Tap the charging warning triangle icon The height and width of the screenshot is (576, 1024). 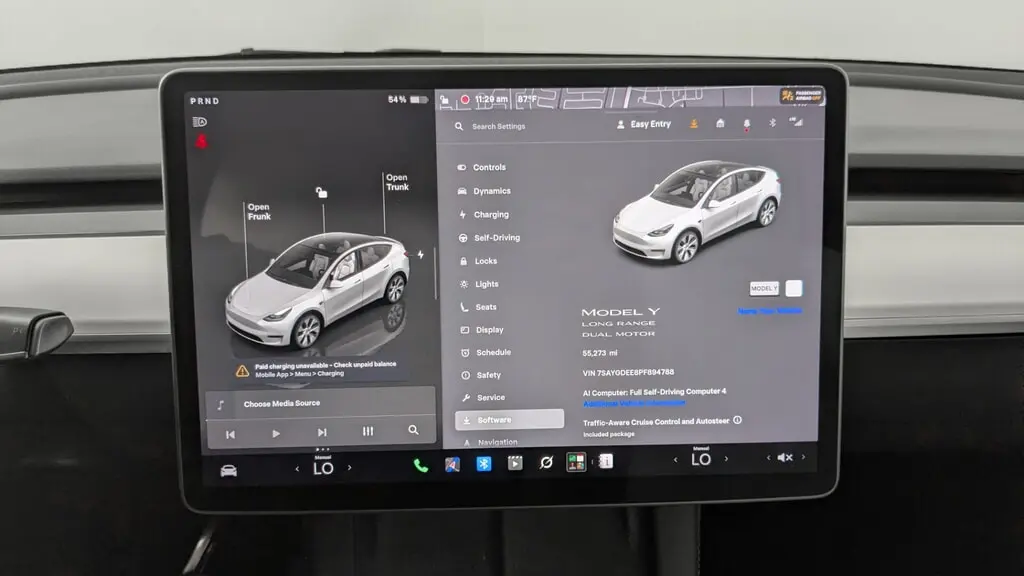click(x=242, y=371)
